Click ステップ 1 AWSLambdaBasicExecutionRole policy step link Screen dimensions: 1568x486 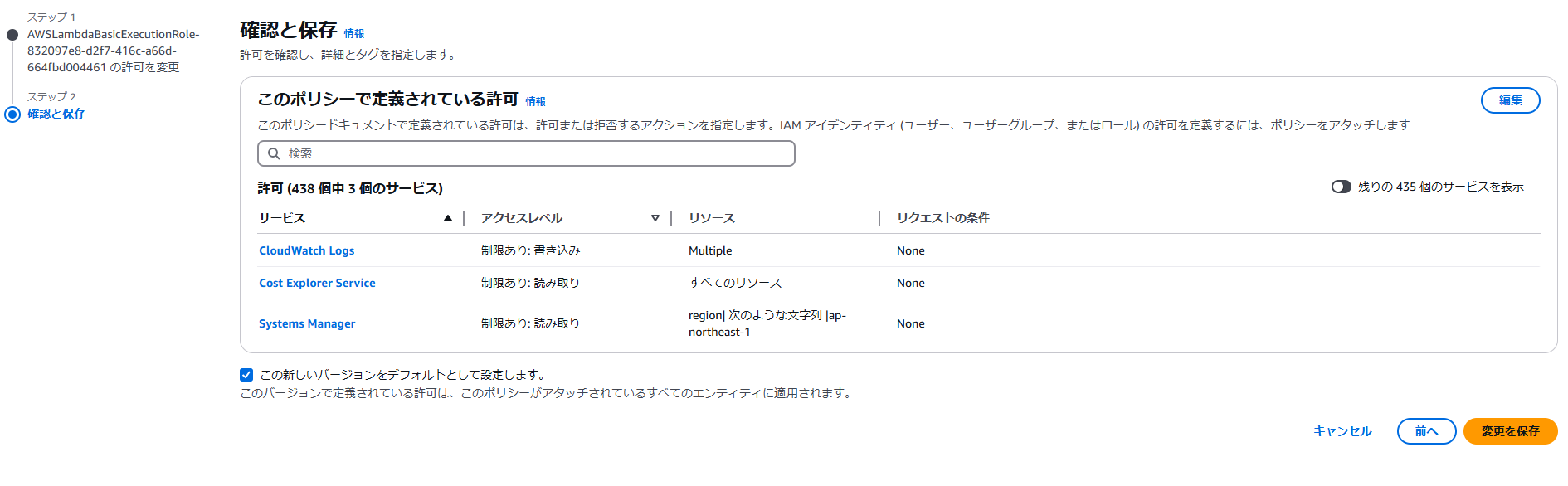[x=113, y=51]
